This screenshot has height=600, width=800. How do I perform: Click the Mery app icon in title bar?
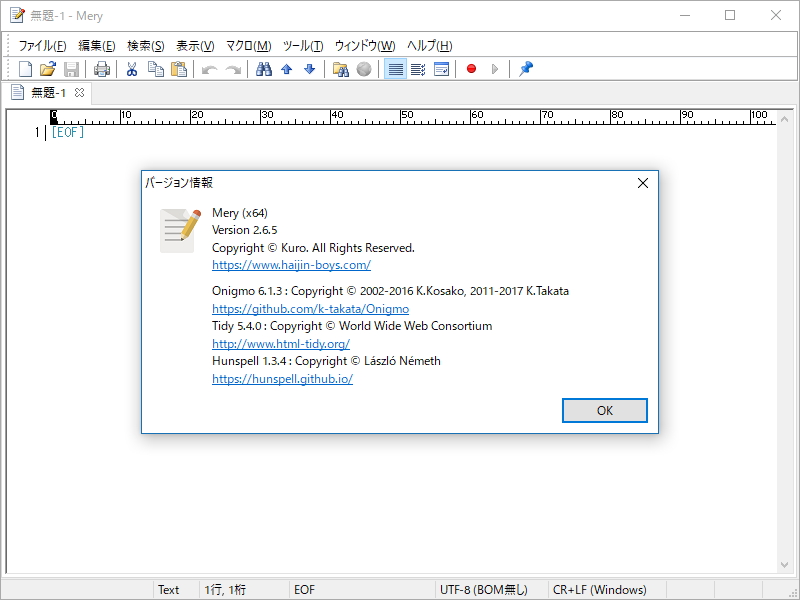pos(17,15)
